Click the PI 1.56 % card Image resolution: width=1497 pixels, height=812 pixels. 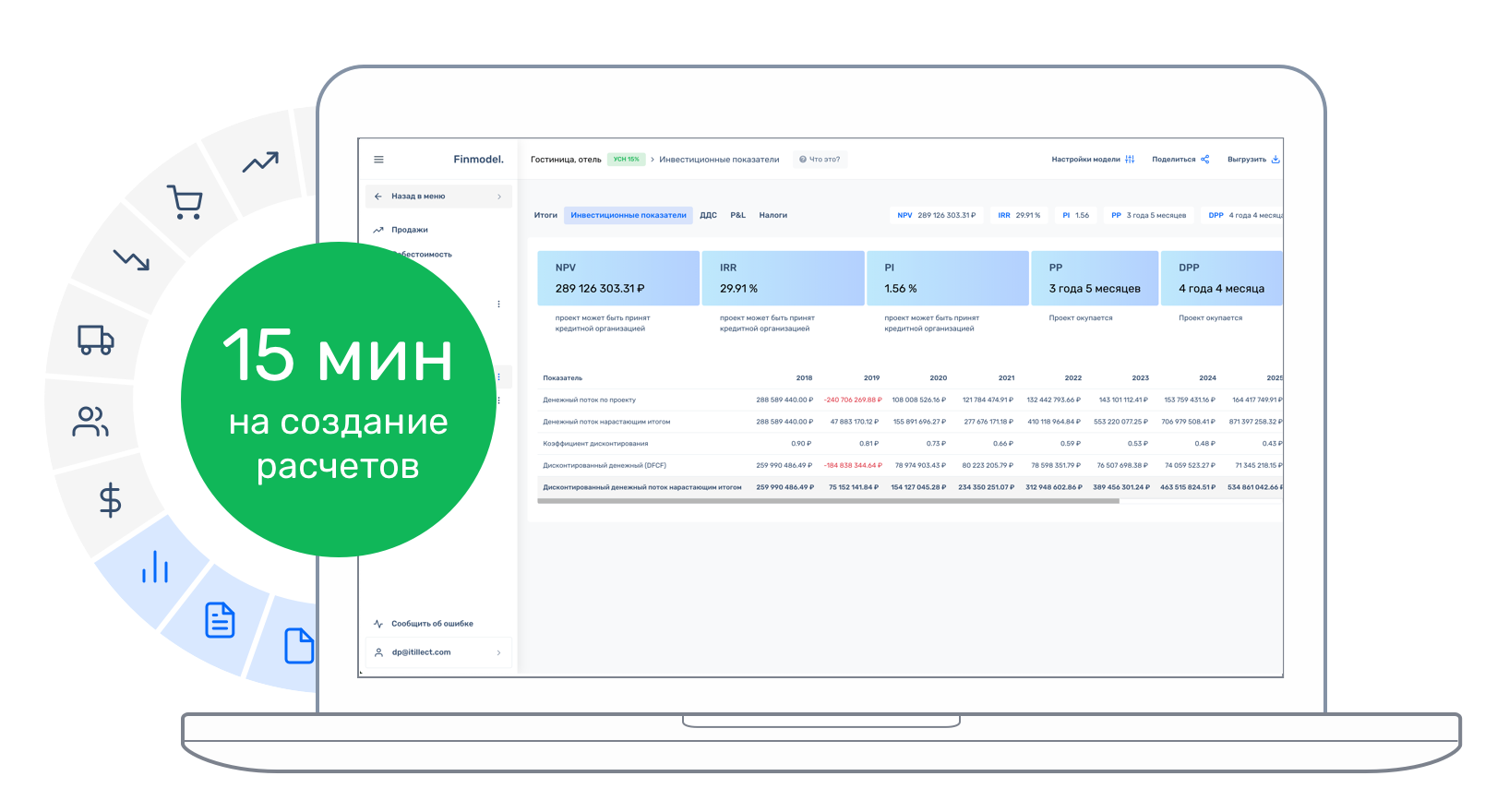pos(948,278)
